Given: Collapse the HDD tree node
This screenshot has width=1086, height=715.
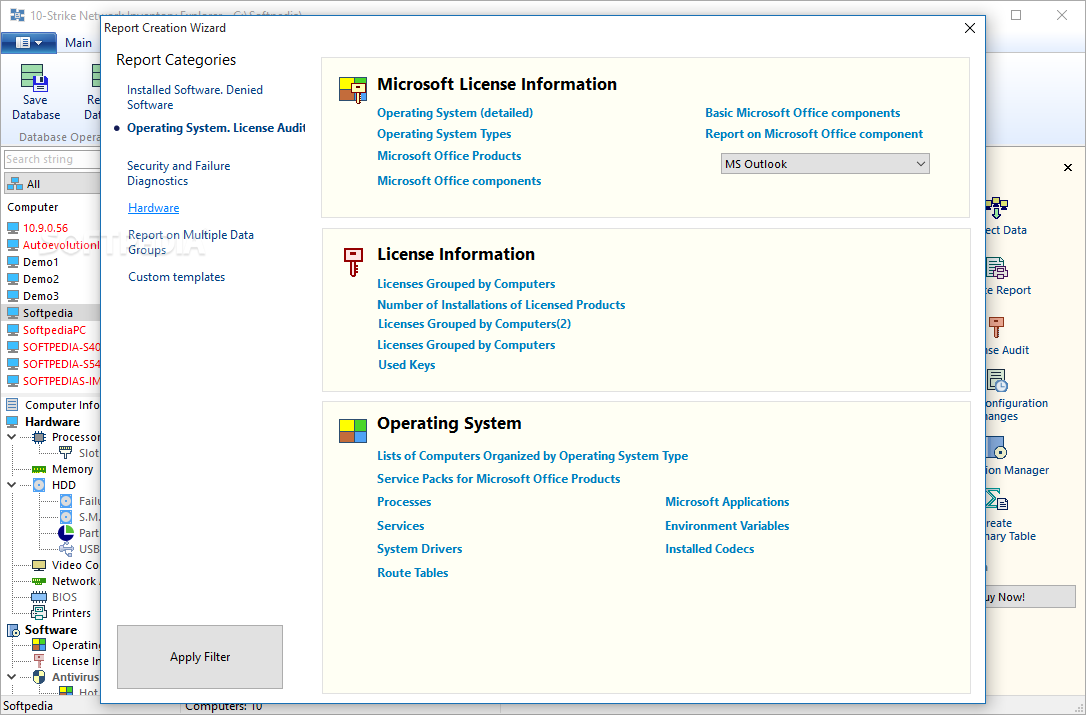Looking at the screenshot, I should (12, 485).
